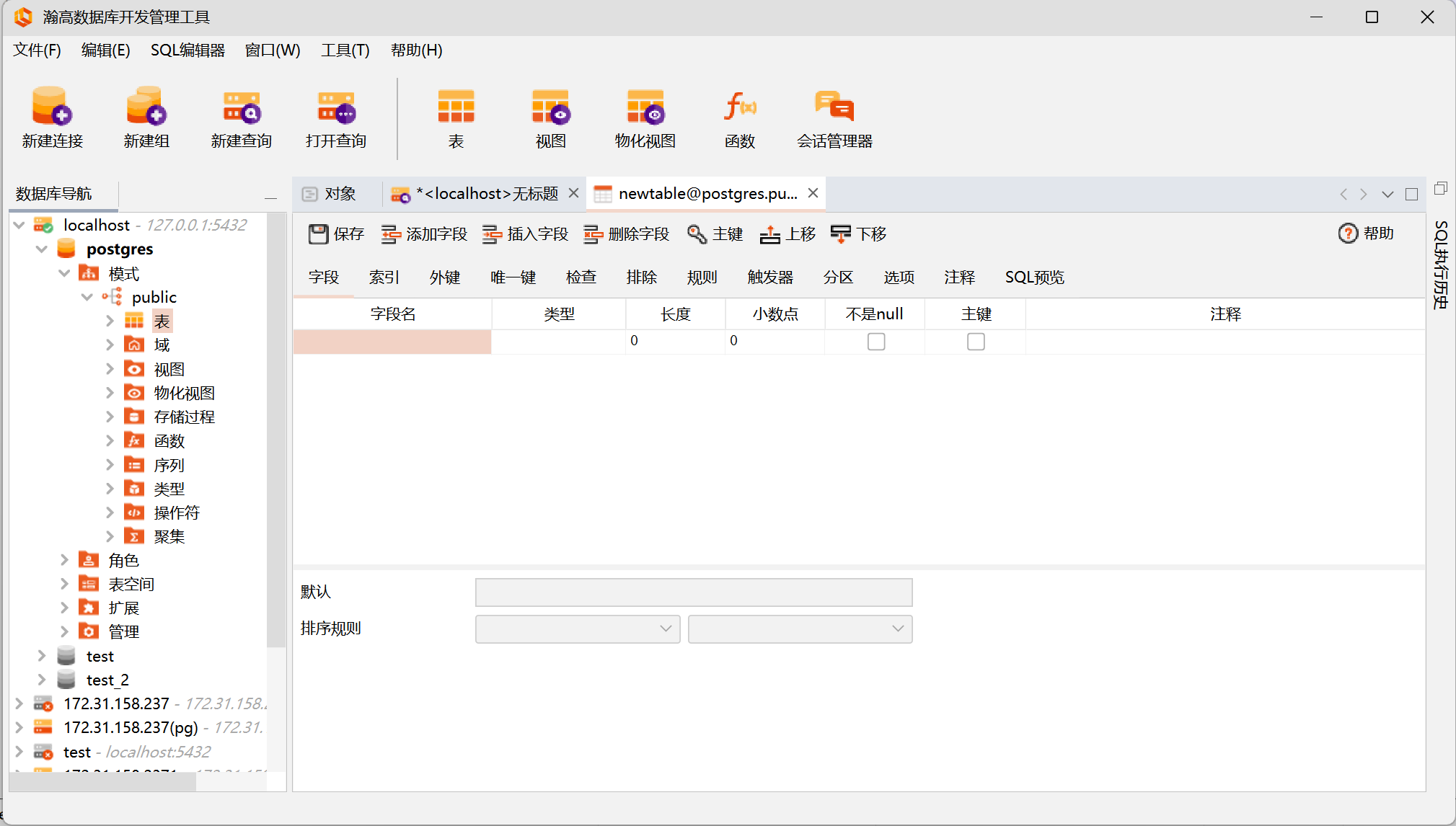
Task: Move the field up with 上移
Action: pyautogui.click(x=787, y=234)
